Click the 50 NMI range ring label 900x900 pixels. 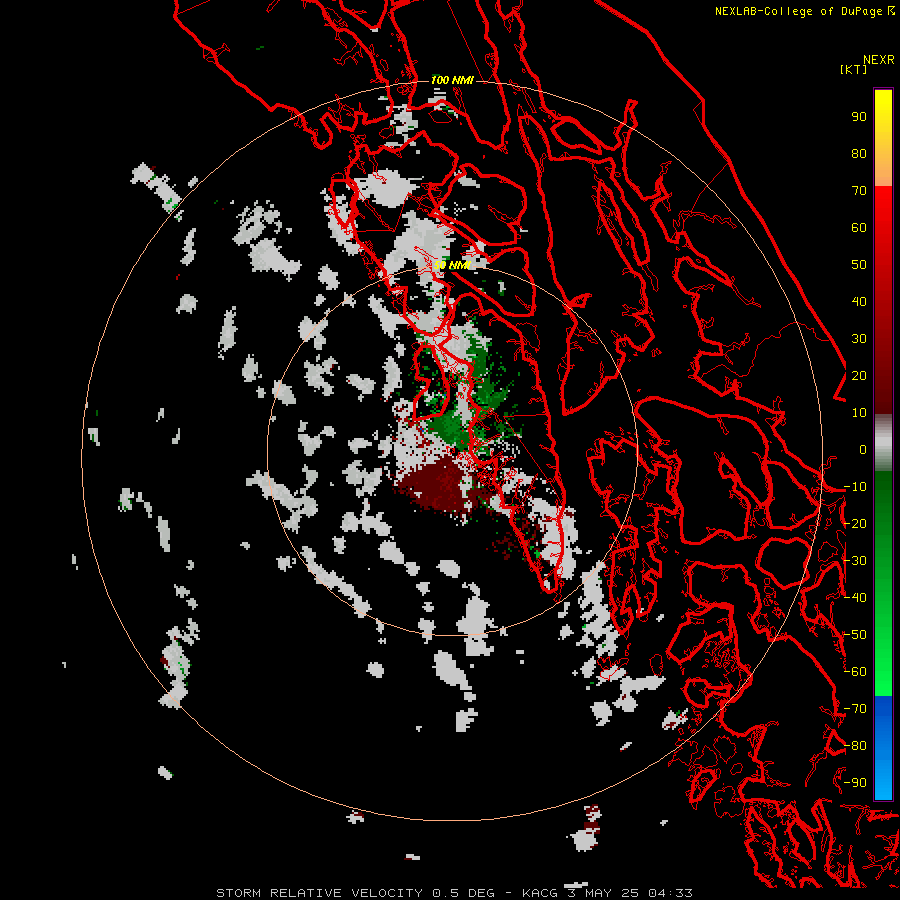452,265
